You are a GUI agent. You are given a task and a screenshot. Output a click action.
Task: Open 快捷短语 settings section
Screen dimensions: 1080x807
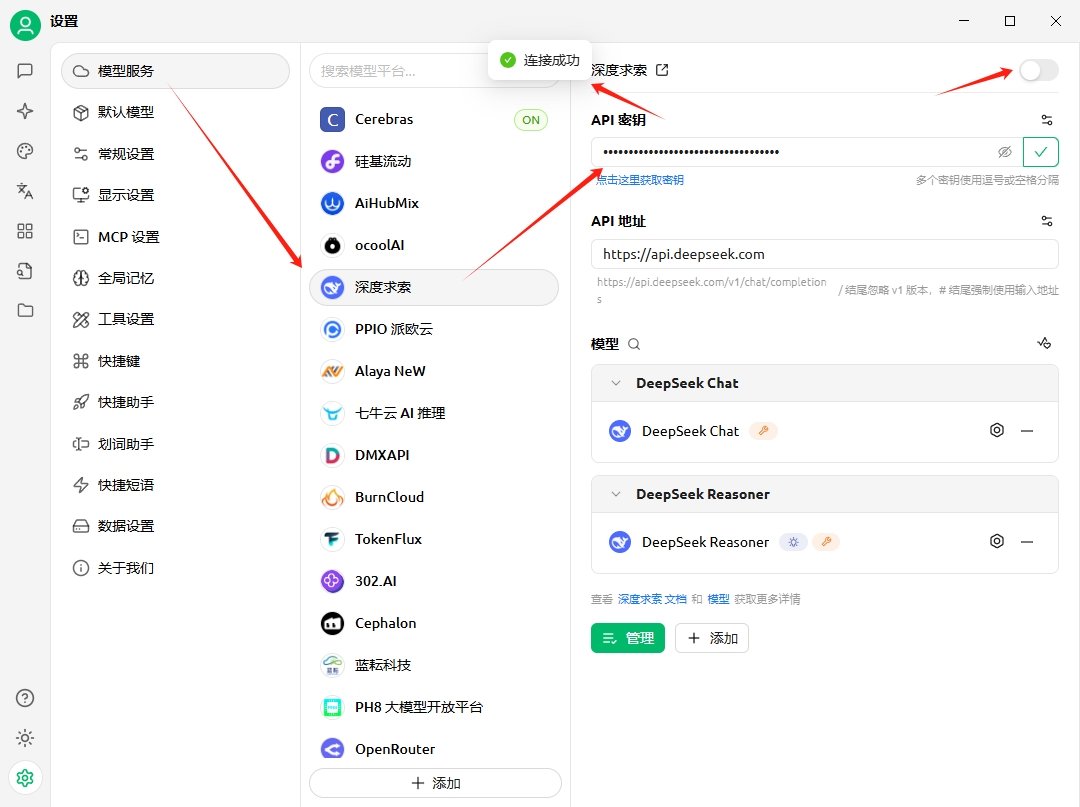click(176, 485)
